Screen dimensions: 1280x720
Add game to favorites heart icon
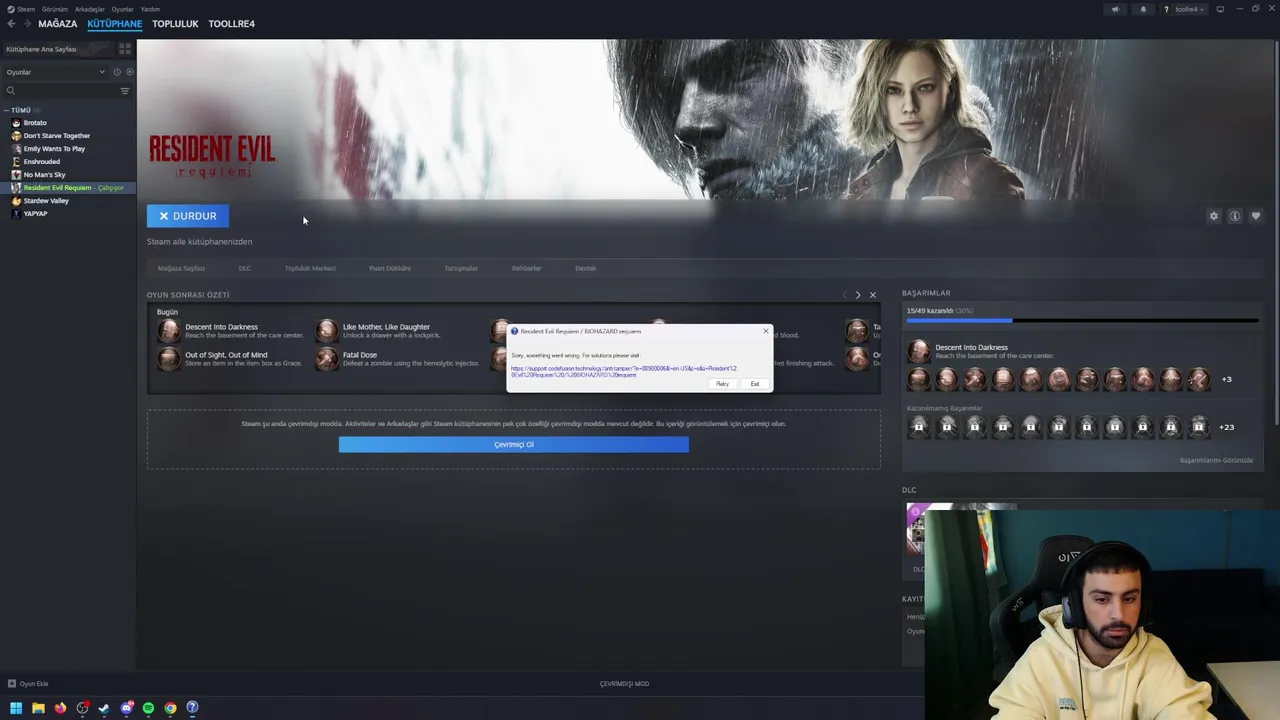[x=1256, y=216]
